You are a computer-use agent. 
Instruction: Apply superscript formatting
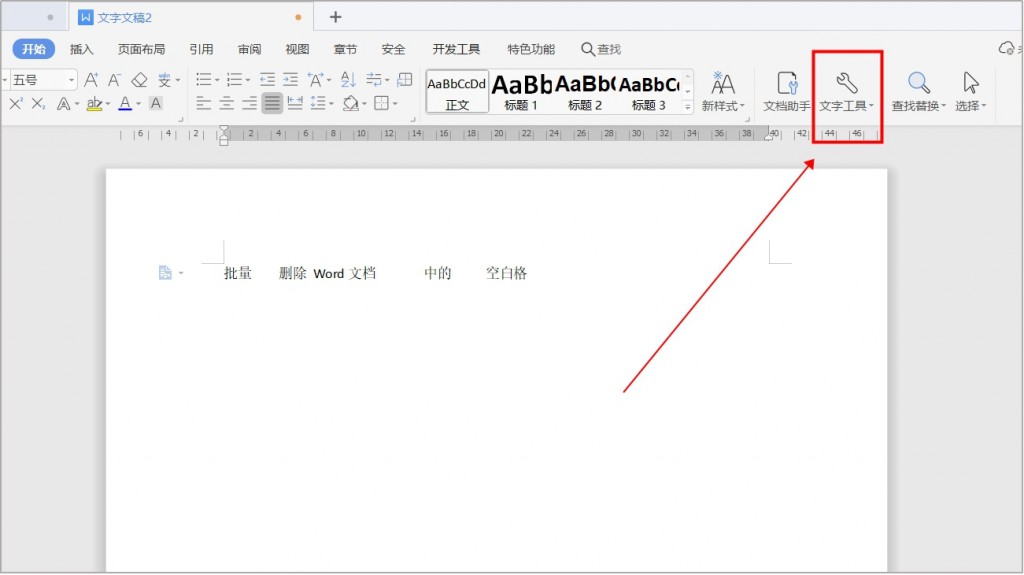tap(16, 103)
